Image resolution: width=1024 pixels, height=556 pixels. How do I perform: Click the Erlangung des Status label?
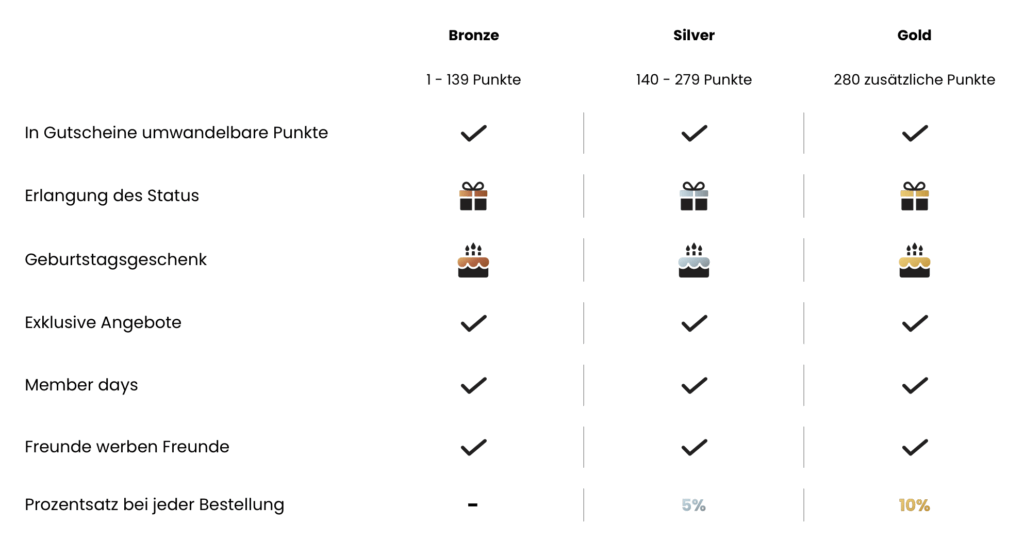coord(112,195)
